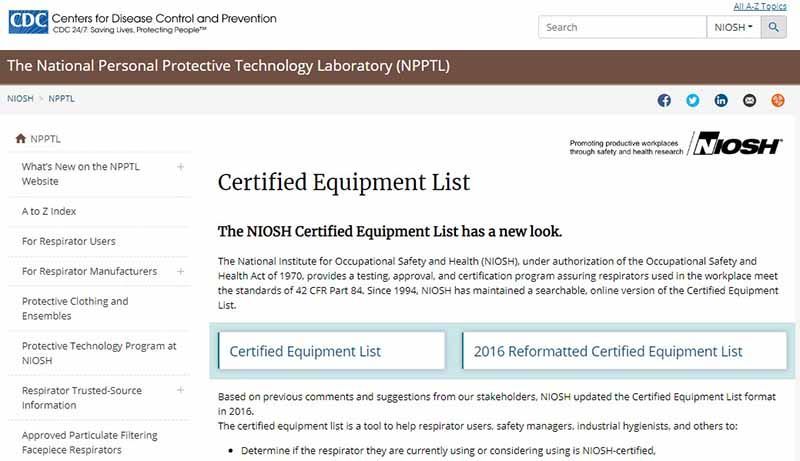Screen dimensions: 800x461
Task: Open Approved Particulate Filtering Facepiece Respirators
Action: coord(89,442)
